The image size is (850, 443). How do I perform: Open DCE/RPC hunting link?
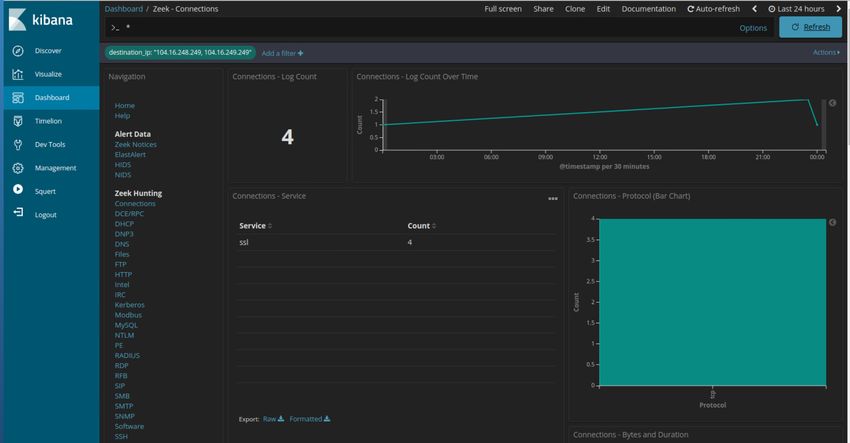(129, 214)
